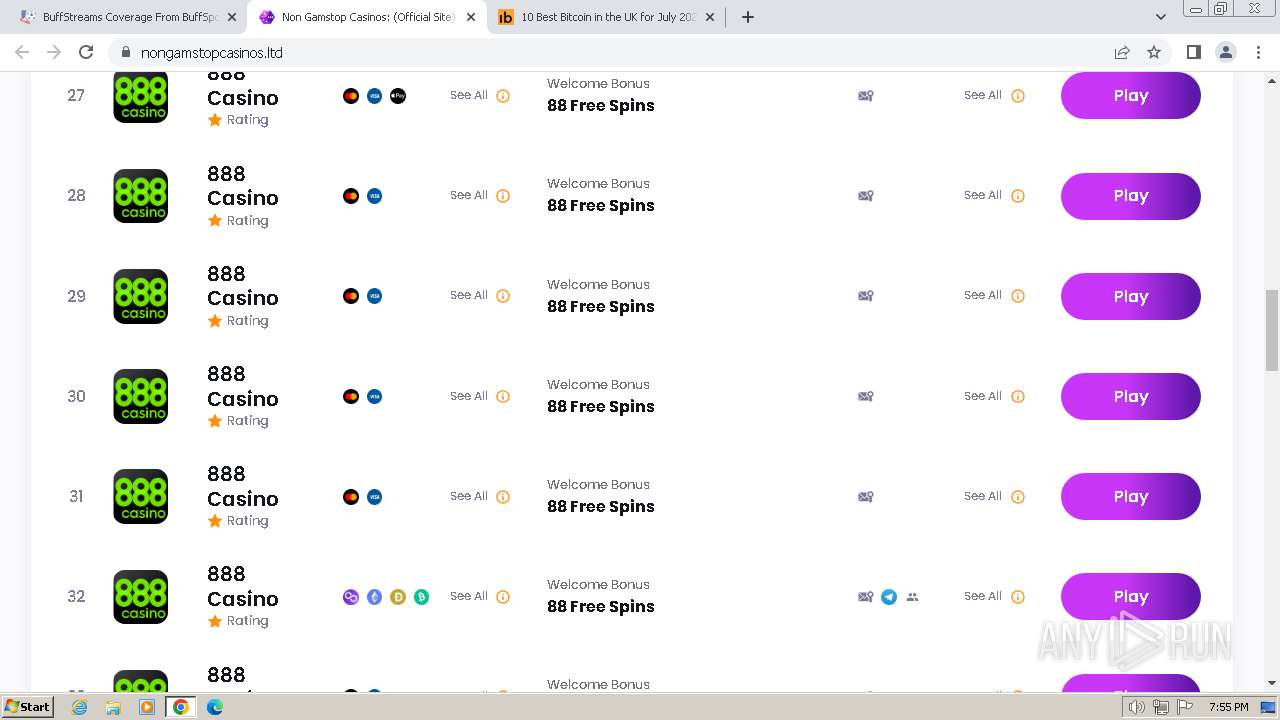1280x720 pixels.
Task: Click the Polygon crypto icon in row 32
Action: click(351, 597)
